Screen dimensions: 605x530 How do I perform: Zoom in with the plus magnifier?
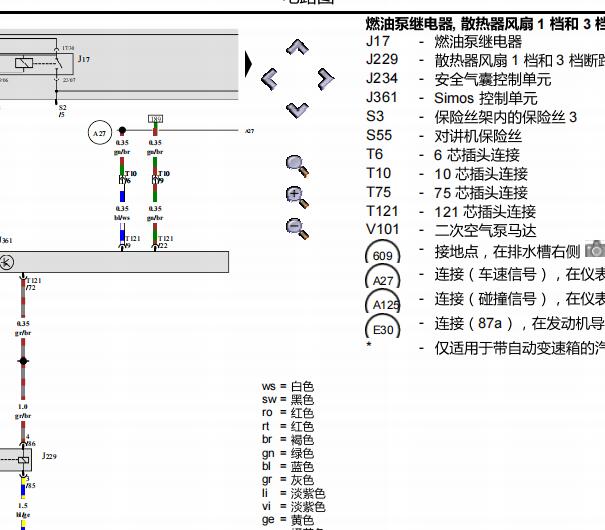point(297,197)
